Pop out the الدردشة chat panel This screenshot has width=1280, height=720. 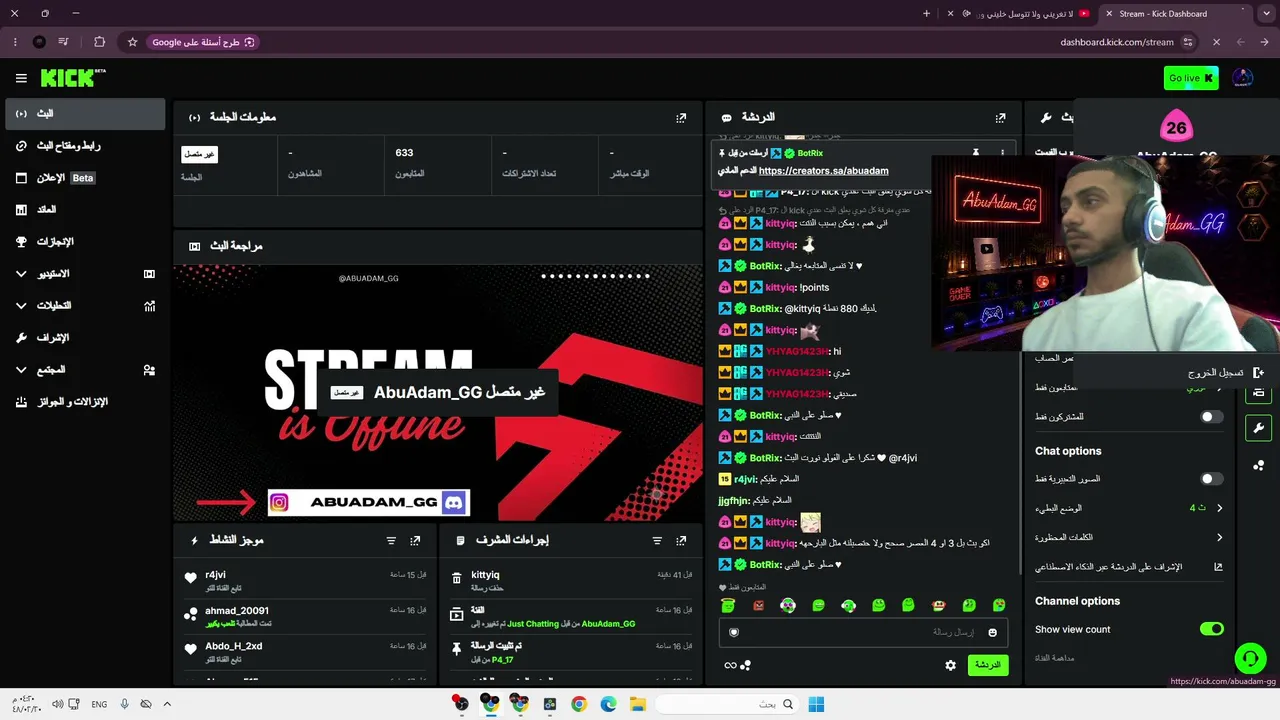click(x=1000, y=117)
